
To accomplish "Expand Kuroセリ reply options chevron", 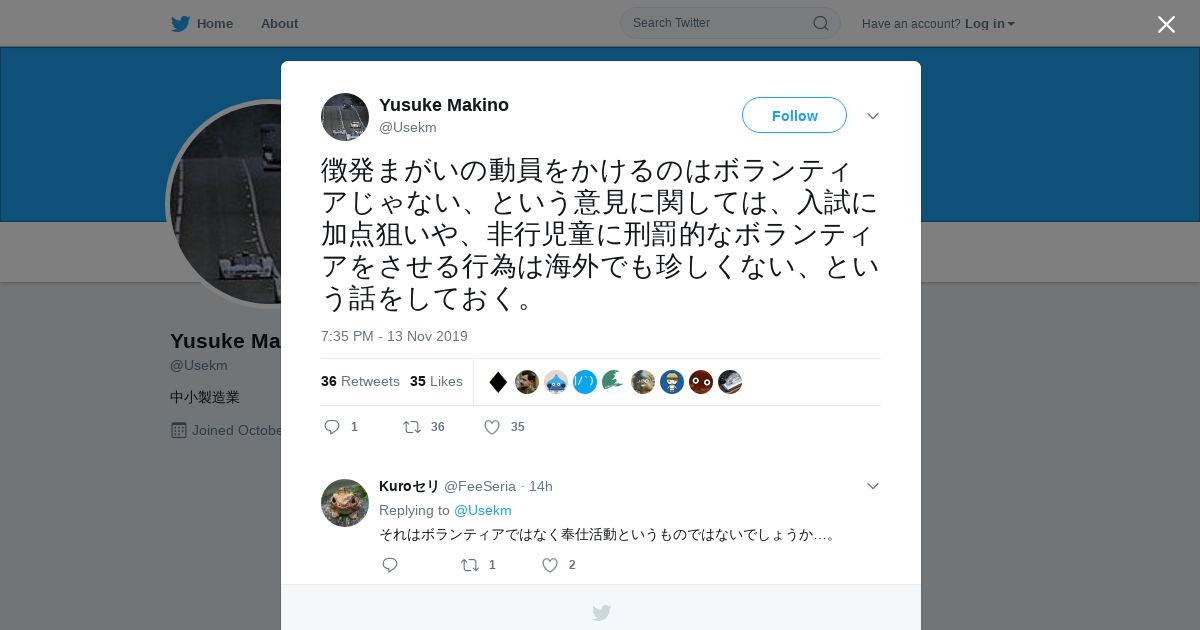I will [x=872, y=486].
